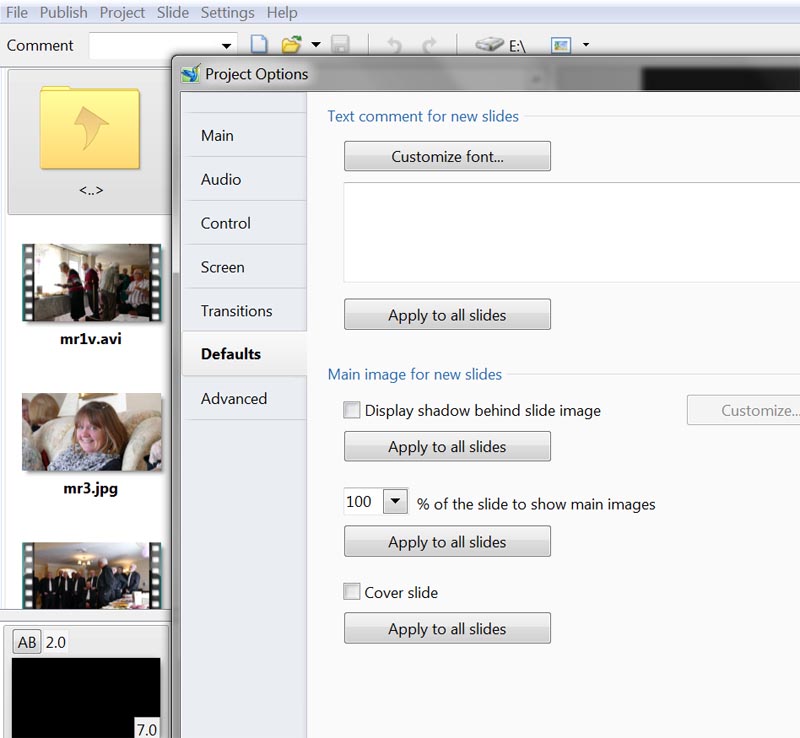800x738 pixels.
Task: Click the AB button on the slide
Action: pos(27,643)
